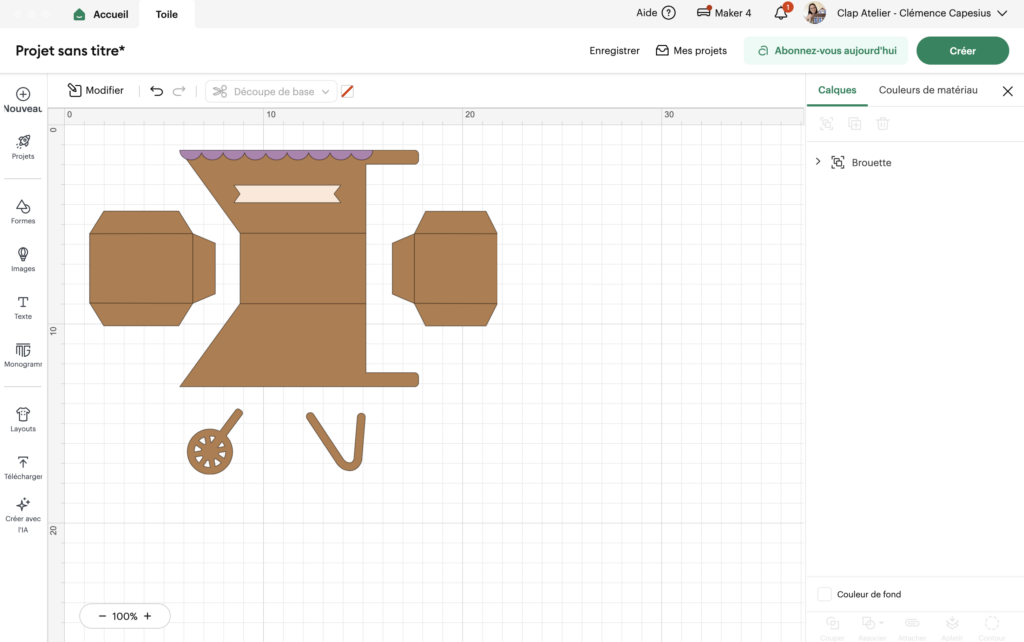Expand the Brouette layer group
Image resolution: width=1024 pixels, height=642 pixels.
818,162
